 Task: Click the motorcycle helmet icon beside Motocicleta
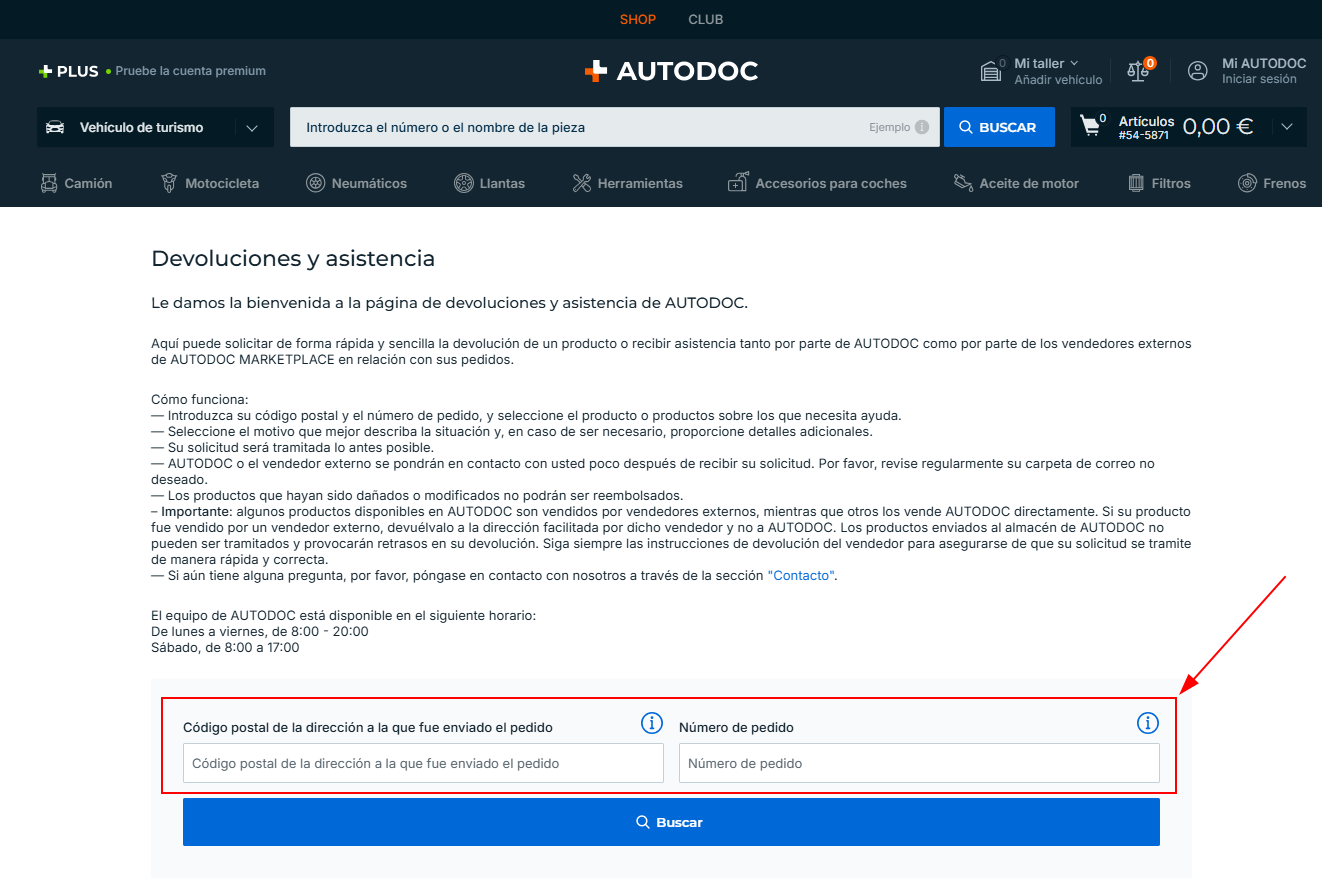click(169, 183)
